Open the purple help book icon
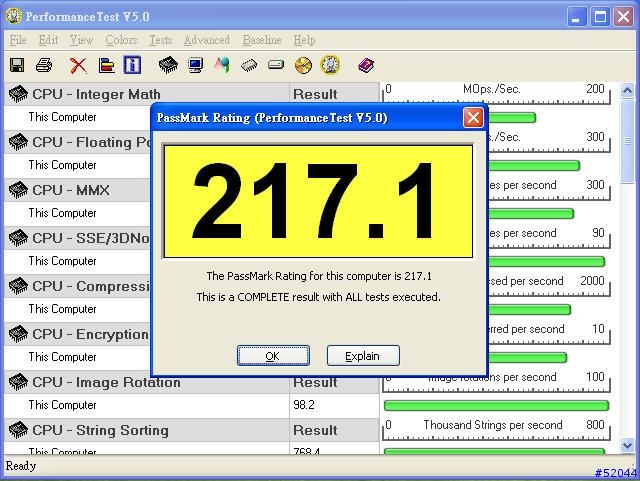Viewport: 640px width, 481px height. 366,65
